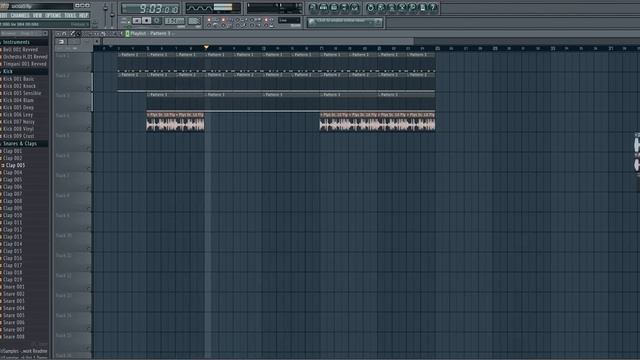Screen dimensions: 640x360
Task: Select 'Clap 001' sample
Action: pyautogui.click(x=13, y=151)
